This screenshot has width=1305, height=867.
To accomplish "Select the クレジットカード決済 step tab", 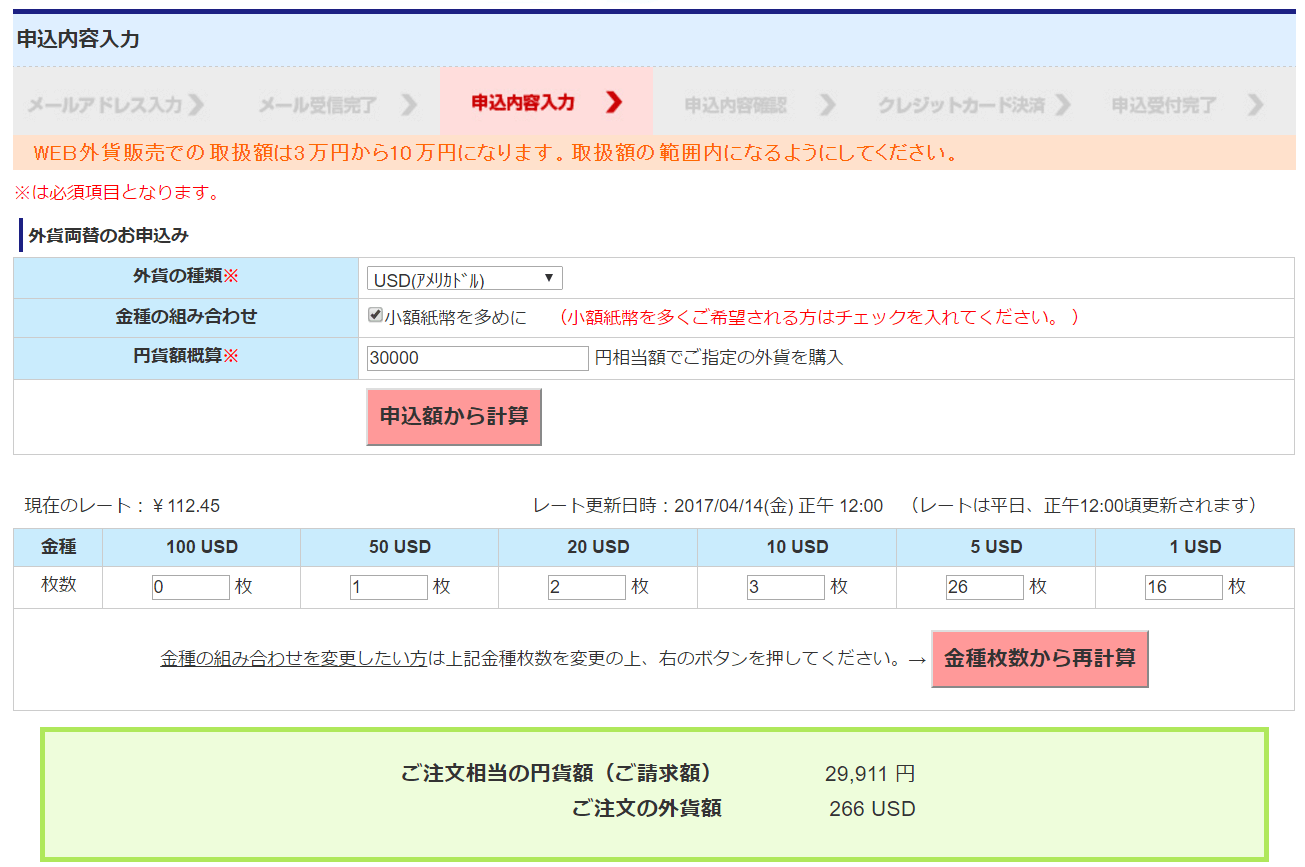I will click(x=961, y=104).
